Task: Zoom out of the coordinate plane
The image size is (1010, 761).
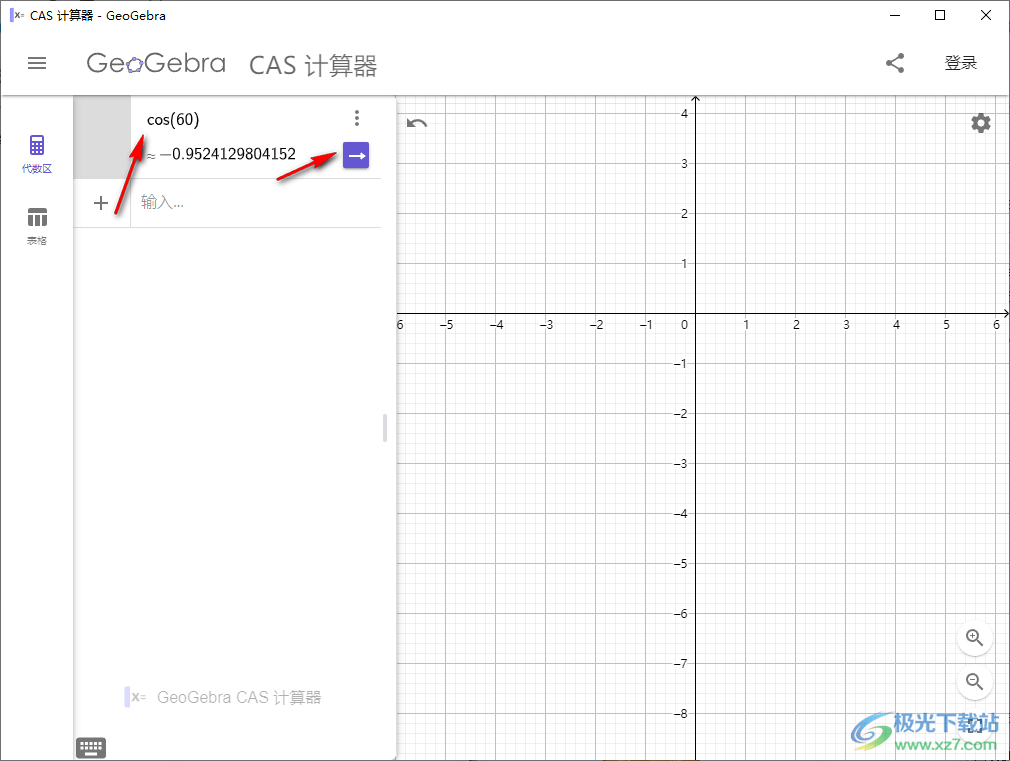Action: (974, 682)
